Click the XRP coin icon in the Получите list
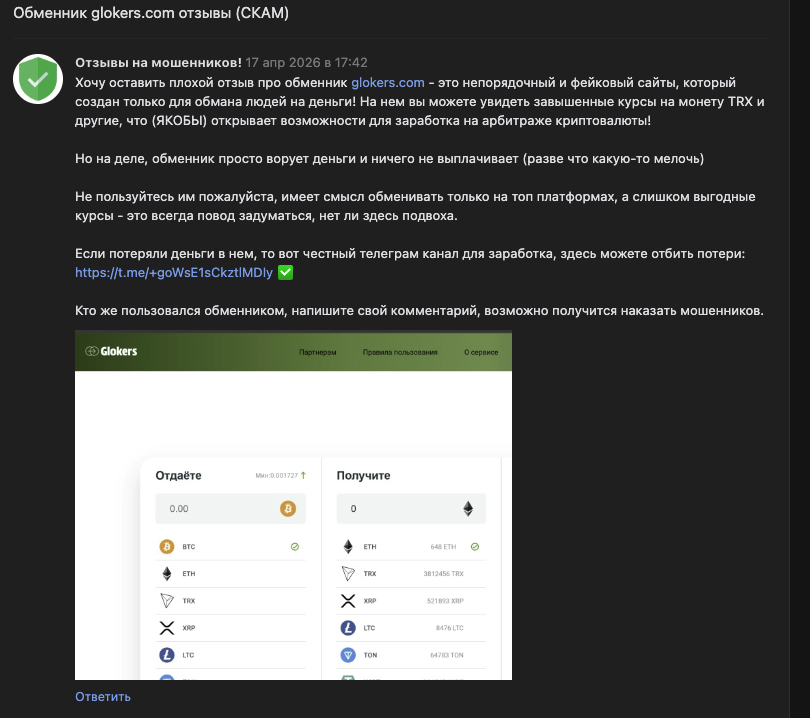 348,601
